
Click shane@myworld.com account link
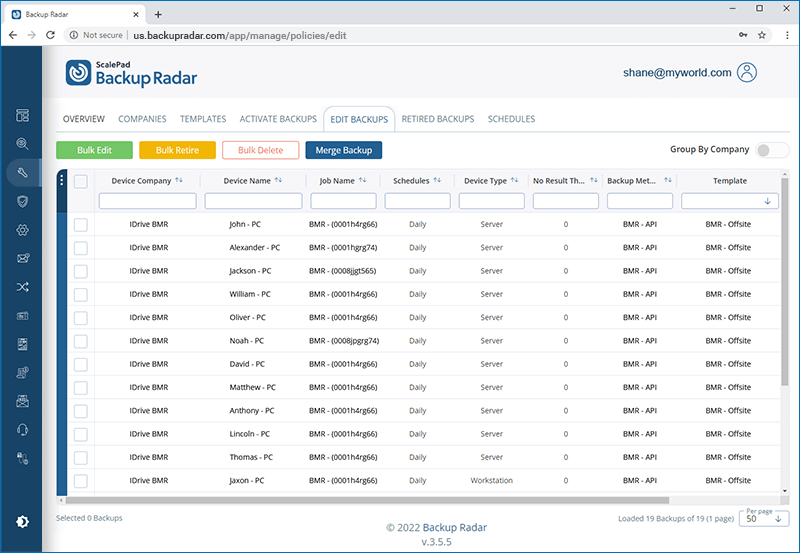pyautogui.click(x=677, y=72)
